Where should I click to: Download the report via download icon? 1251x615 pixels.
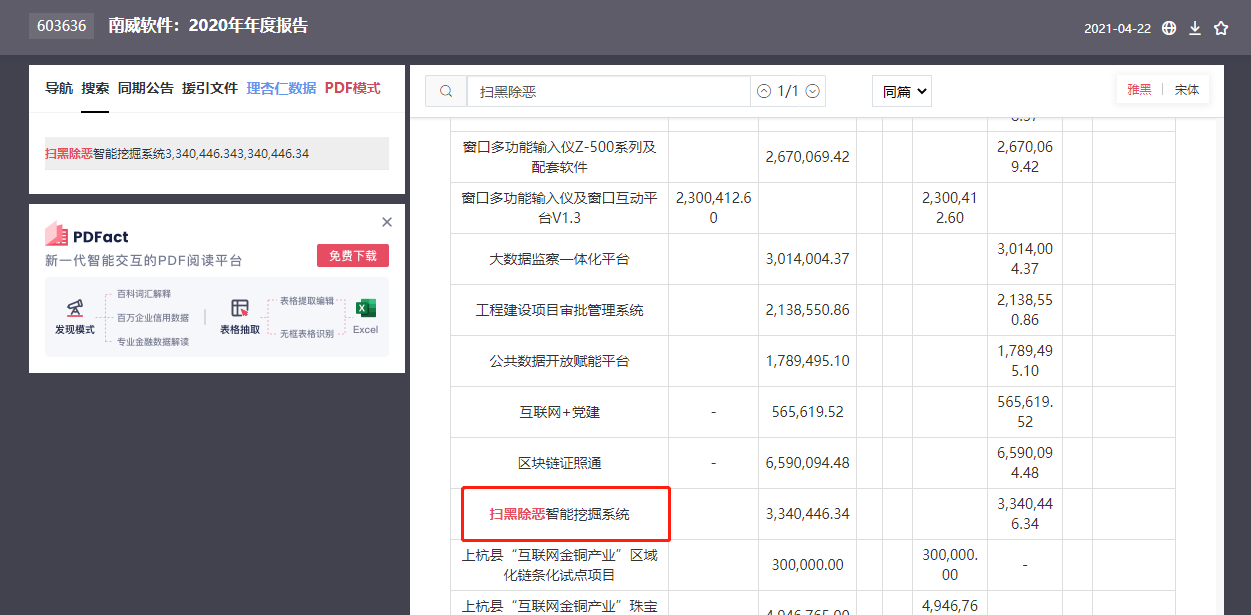click(1195, 28)
